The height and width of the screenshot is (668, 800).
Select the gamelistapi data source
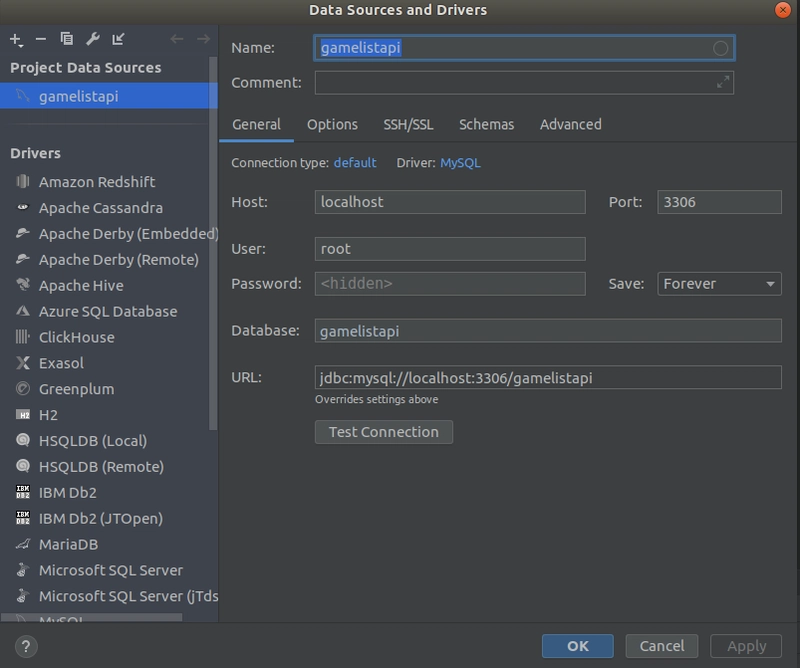click(109, 96)
